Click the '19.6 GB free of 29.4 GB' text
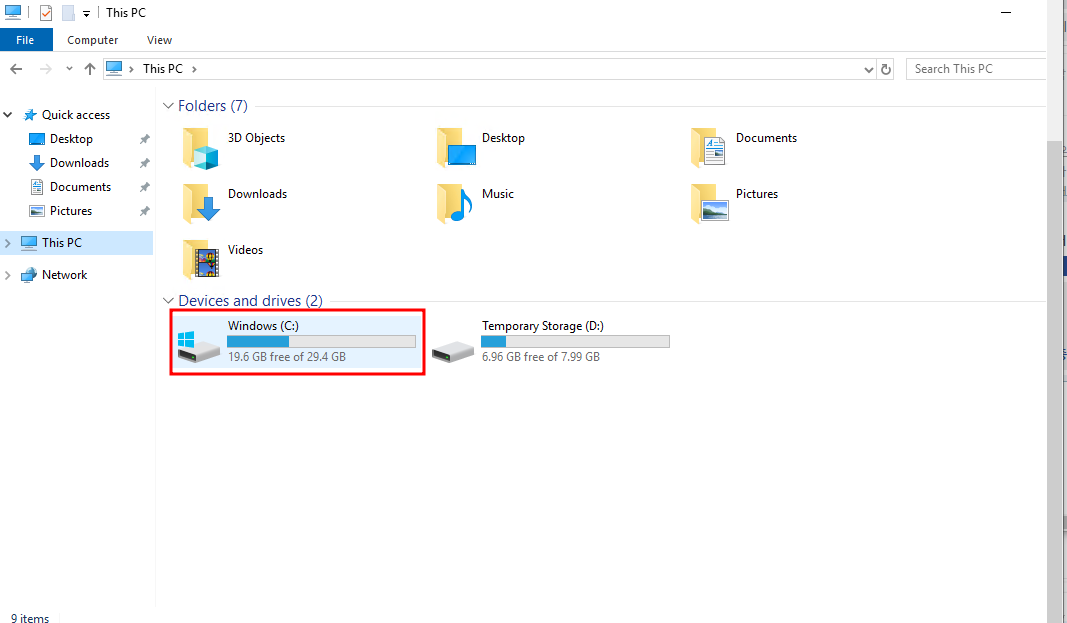1067x623 pixels. (x=286, y=357)
